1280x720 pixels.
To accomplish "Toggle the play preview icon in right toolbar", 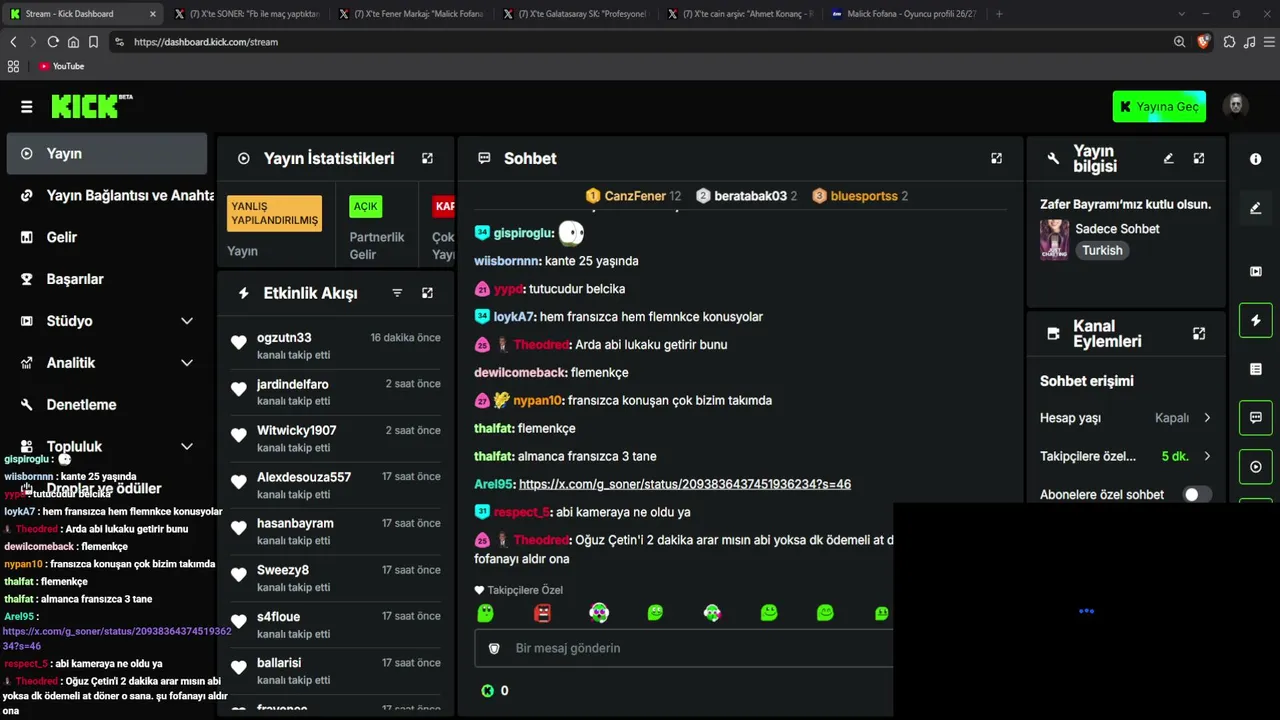I will tap(1256, 467).
